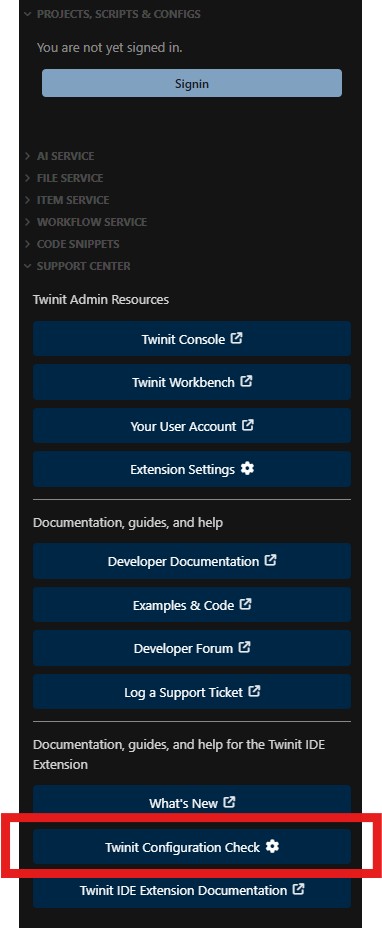Open the Twinit Console button

[x=192, y=339]
